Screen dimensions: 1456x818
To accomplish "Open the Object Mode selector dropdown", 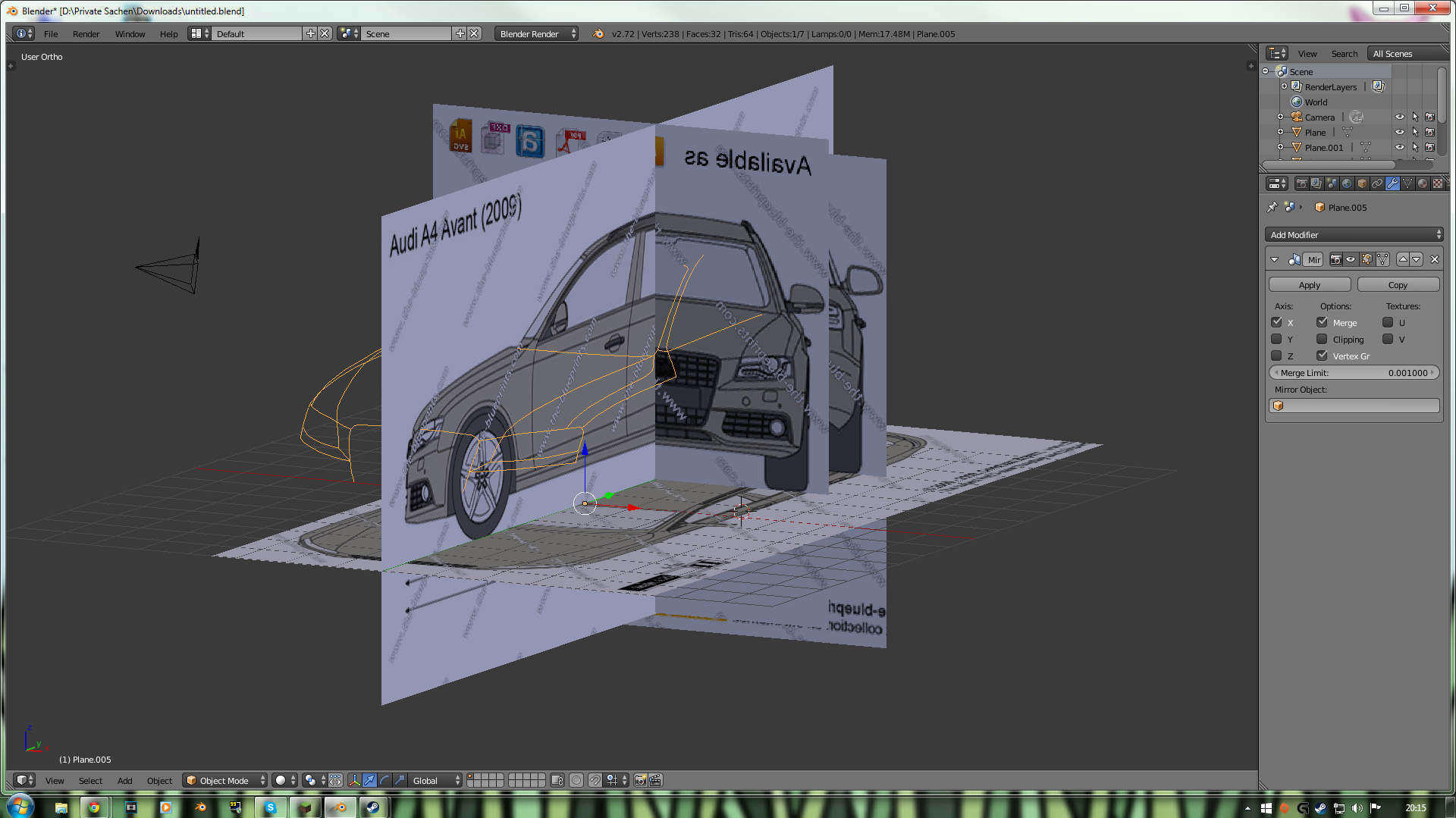I will [x=224, y=780].
